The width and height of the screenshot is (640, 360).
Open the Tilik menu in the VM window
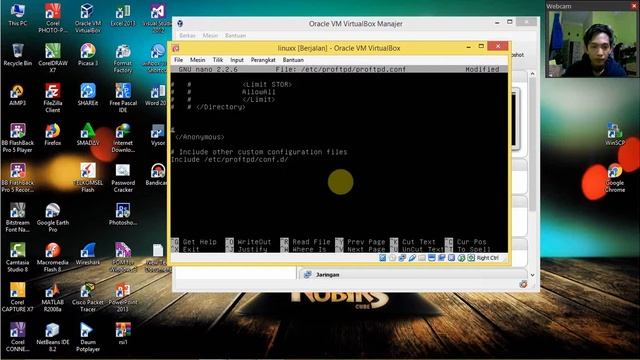(x=218, y=60)
